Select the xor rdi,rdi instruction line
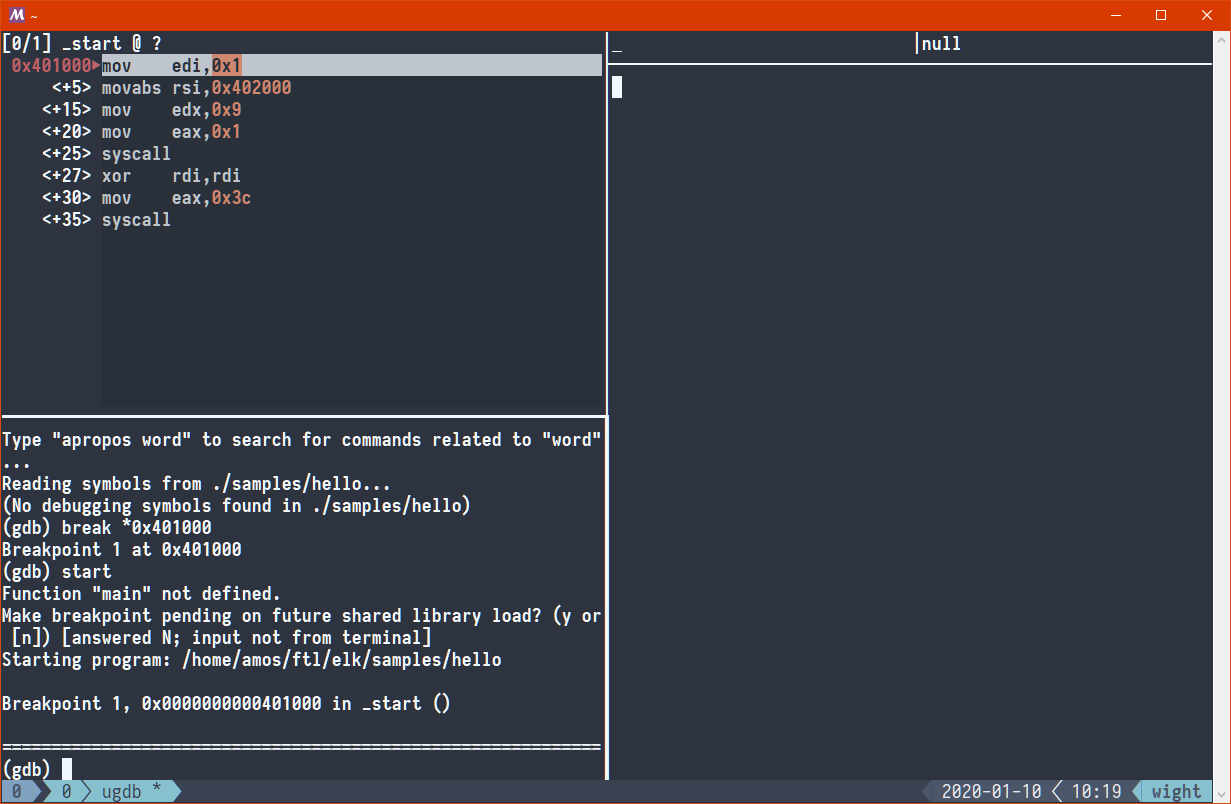This screenshot has width=1231, height=804. coord(171,176)
